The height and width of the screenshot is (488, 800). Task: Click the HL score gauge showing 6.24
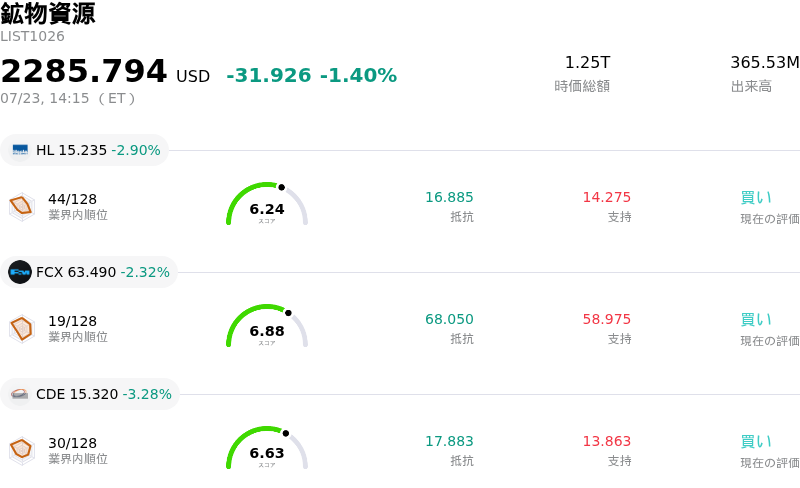click(x=267, y=204)
